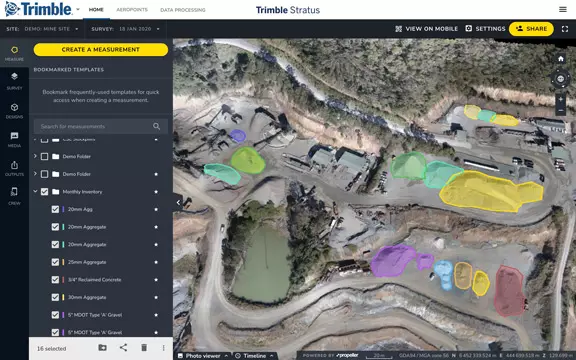Click star next to 3/4" Reclaimed Concrete
This screenshot has width=576, height=360.
point(156,280)
